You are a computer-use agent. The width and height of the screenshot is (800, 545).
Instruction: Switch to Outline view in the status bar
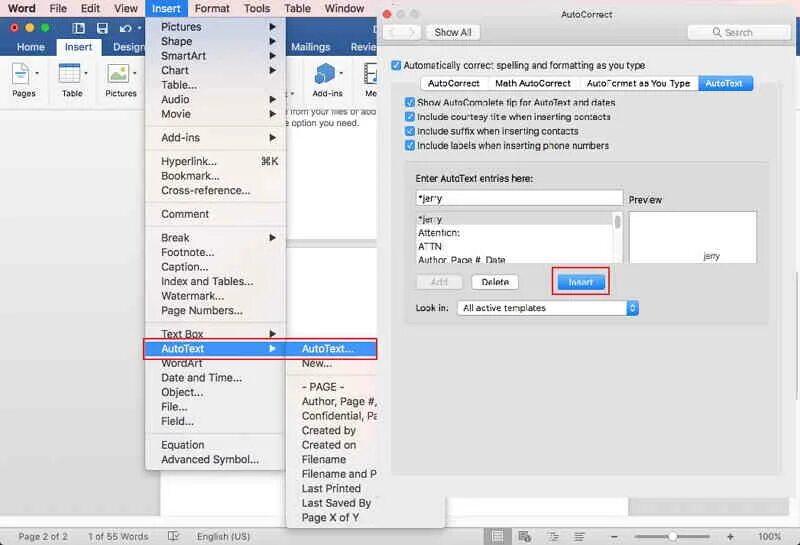553,536
